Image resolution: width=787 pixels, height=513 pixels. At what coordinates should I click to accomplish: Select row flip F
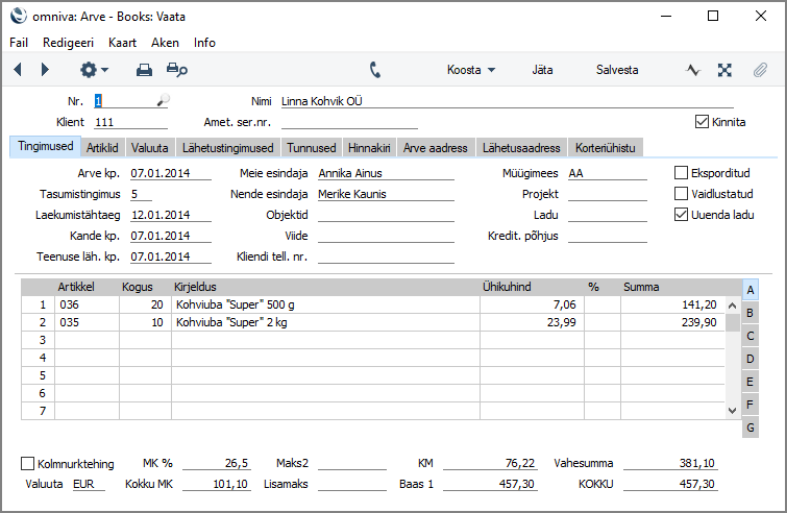750,405
